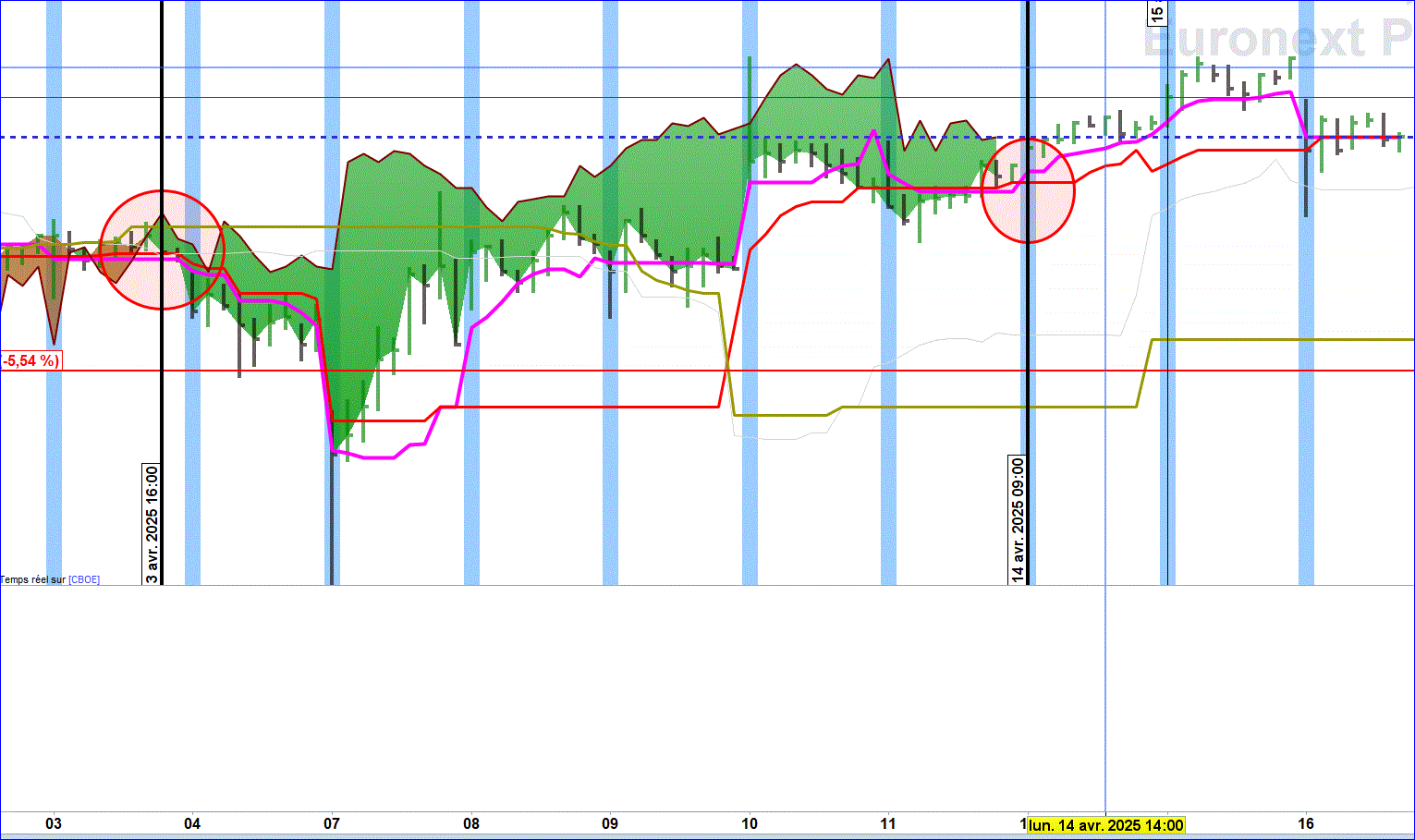
Task: Select the -5,54 % red price label
Action: click(30, 360)
